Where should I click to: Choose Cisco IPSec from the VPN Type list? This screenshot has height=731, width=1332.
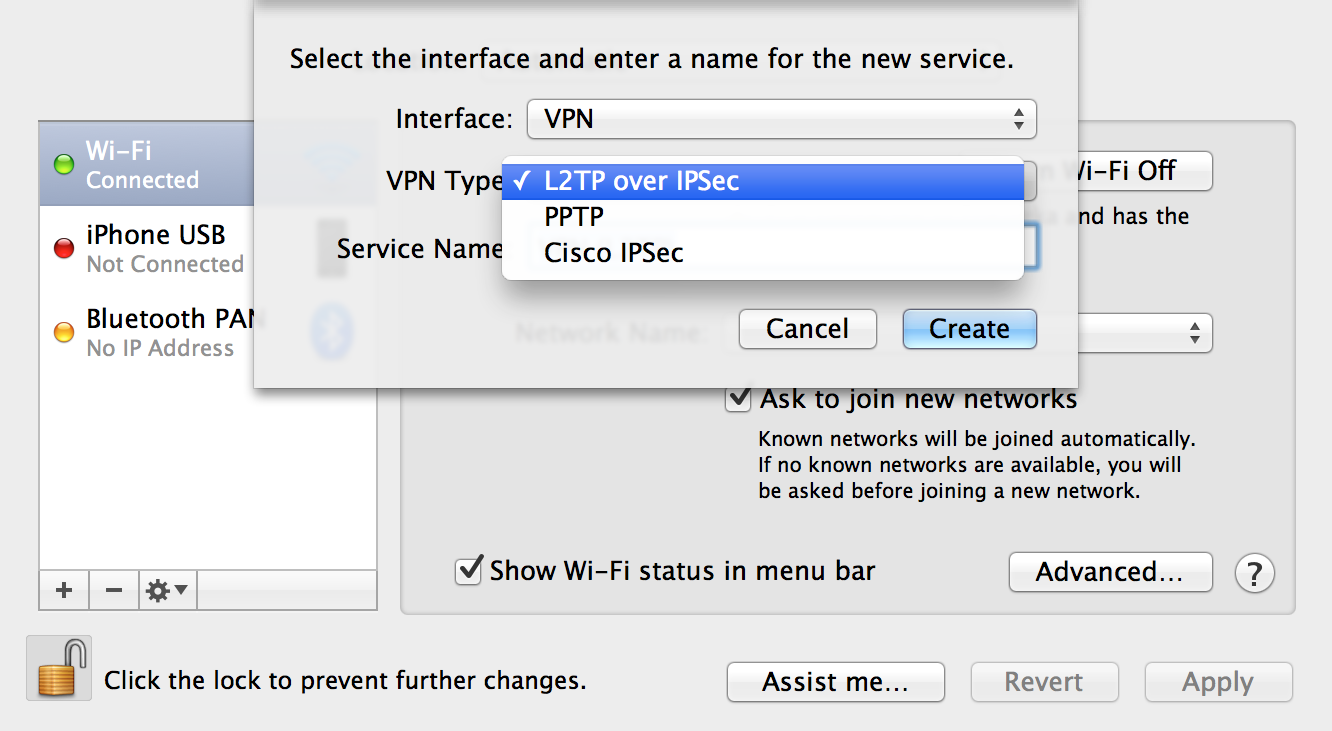613,252
